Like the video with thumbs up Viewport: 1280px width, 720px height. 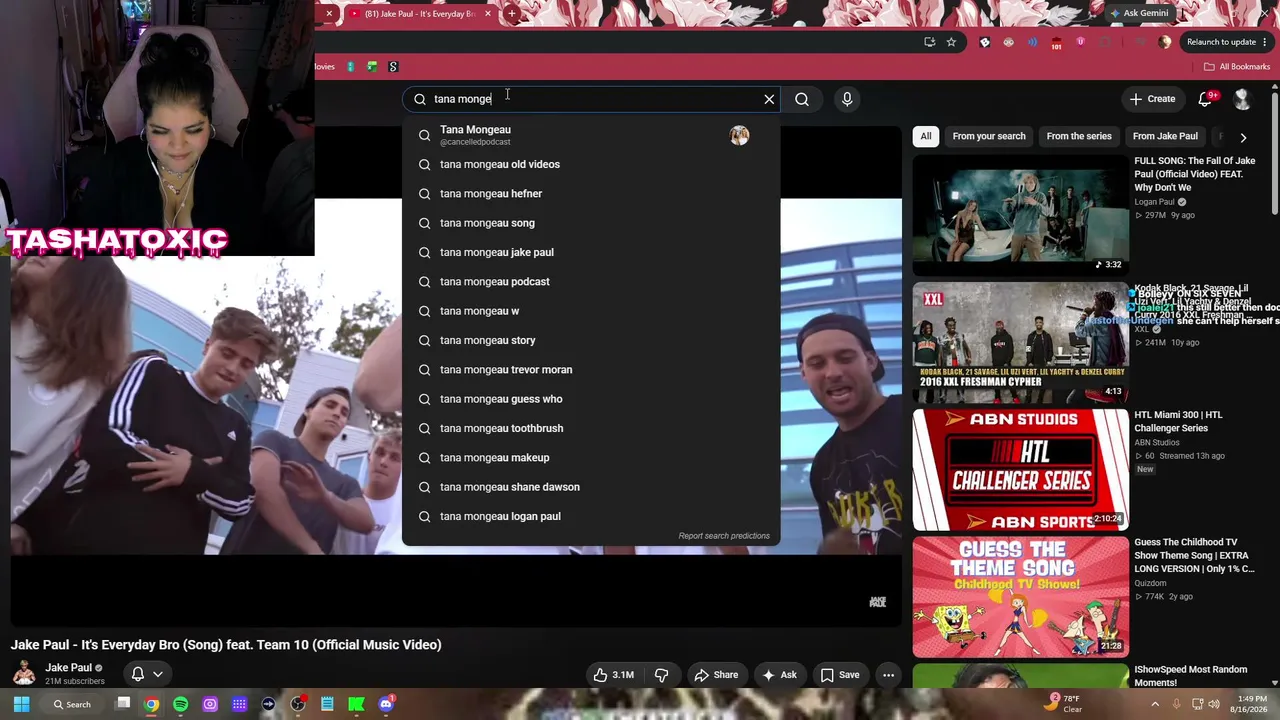click(614, 675)
